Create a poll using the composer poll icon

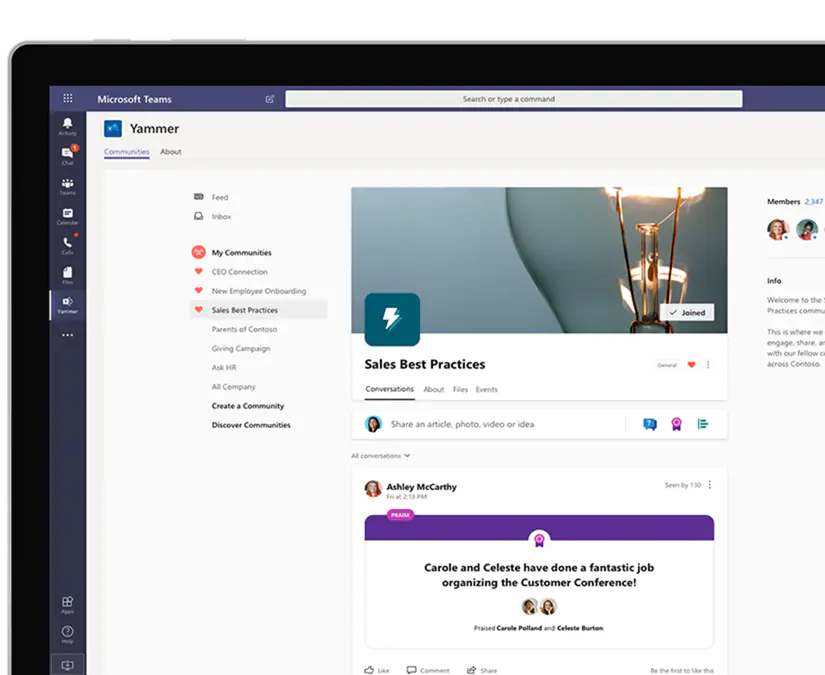point(703,423)
